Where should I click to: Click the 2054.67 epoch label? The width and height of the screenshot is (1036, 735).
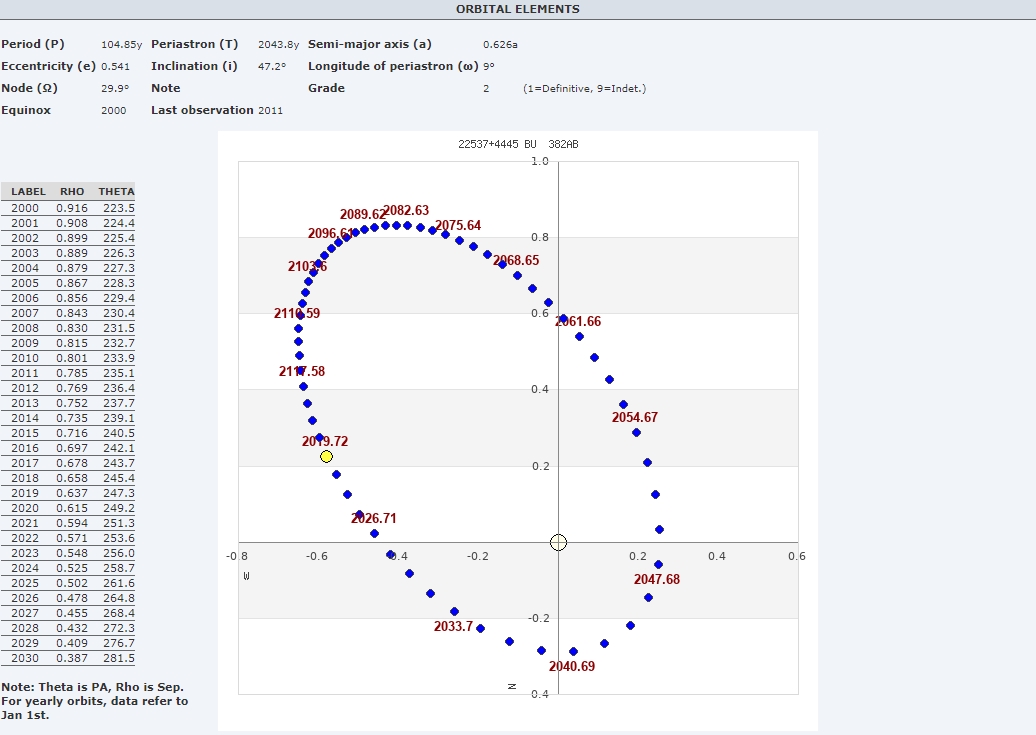tap(635, 417)
